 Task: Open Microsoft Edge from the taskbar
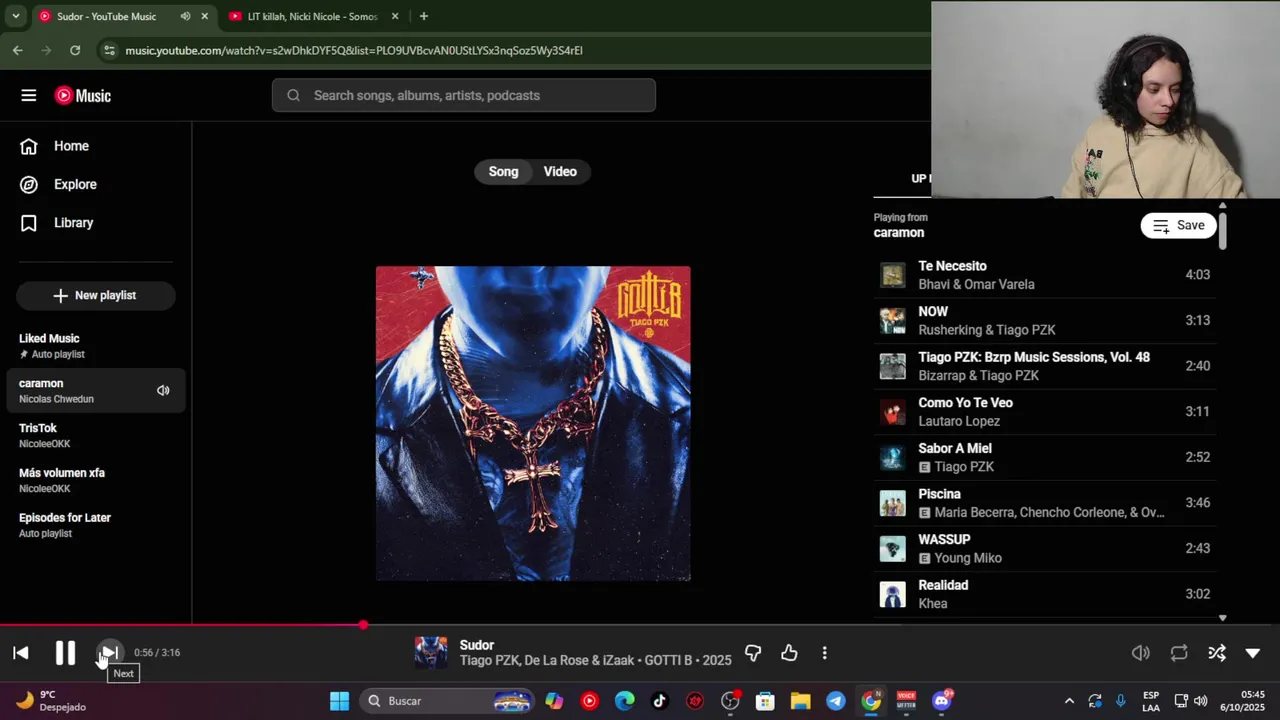point(624,701)
